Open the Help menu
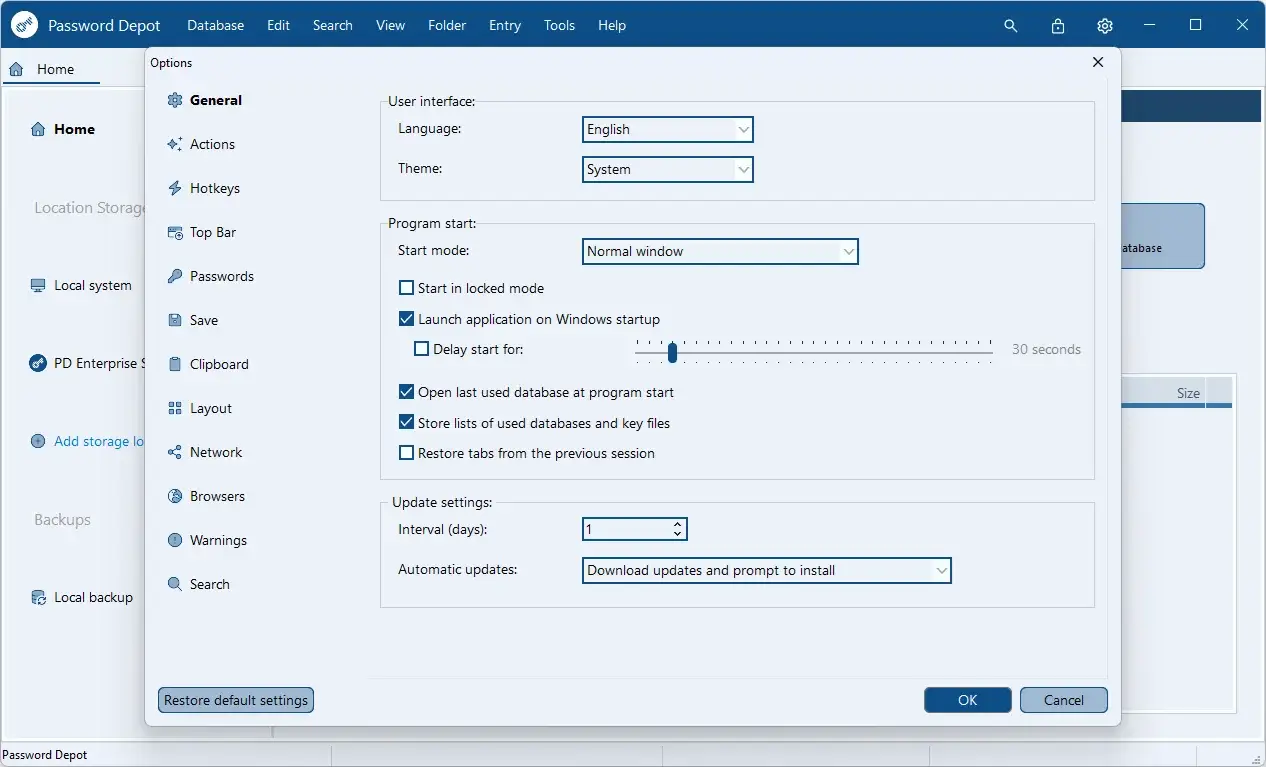1266x767 pixels. (612, 25)
